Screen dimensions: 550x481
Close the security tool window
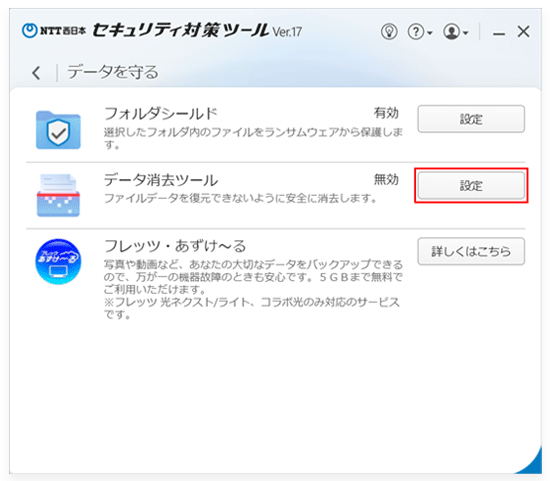click(523, 32)
